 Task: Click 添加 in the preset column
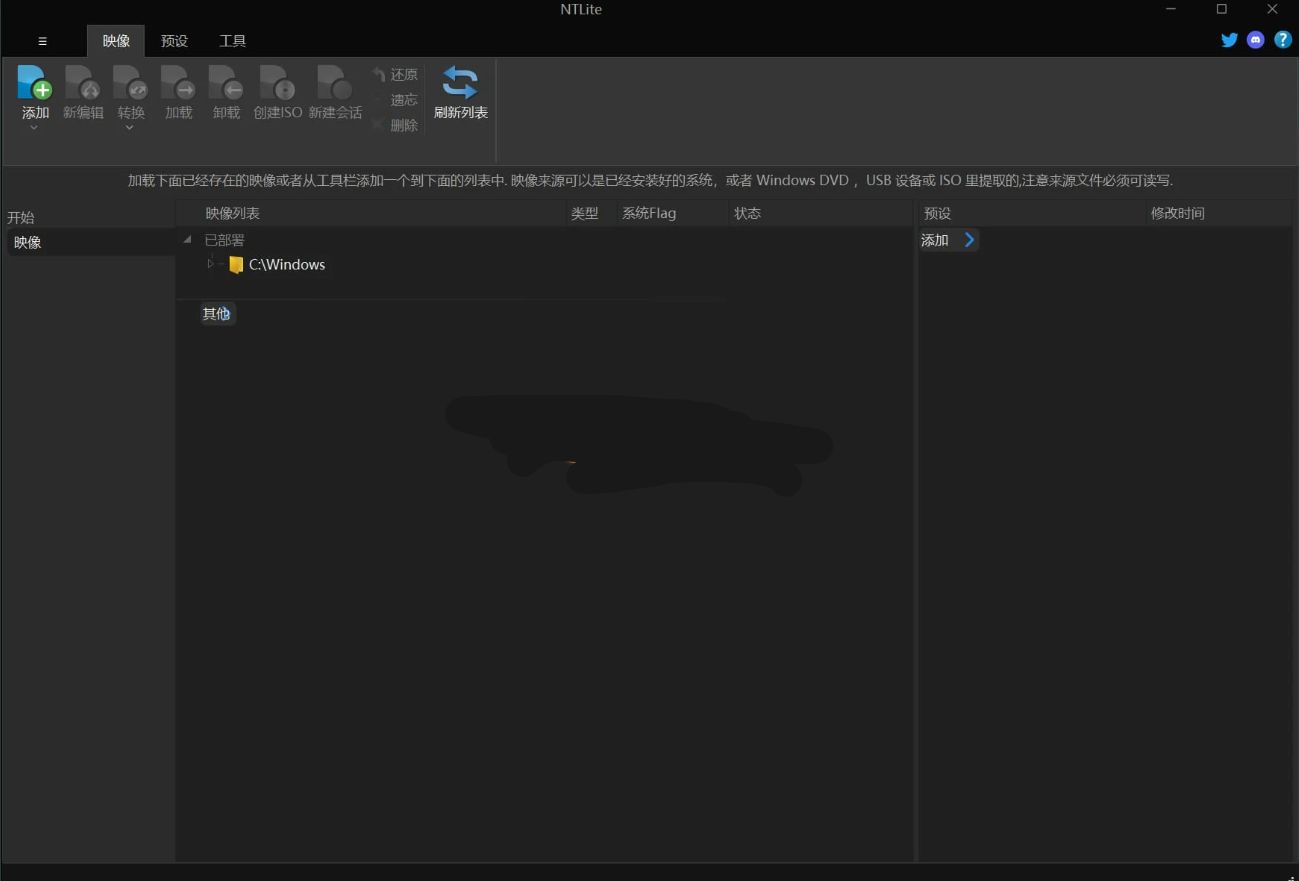coord(933,240)
